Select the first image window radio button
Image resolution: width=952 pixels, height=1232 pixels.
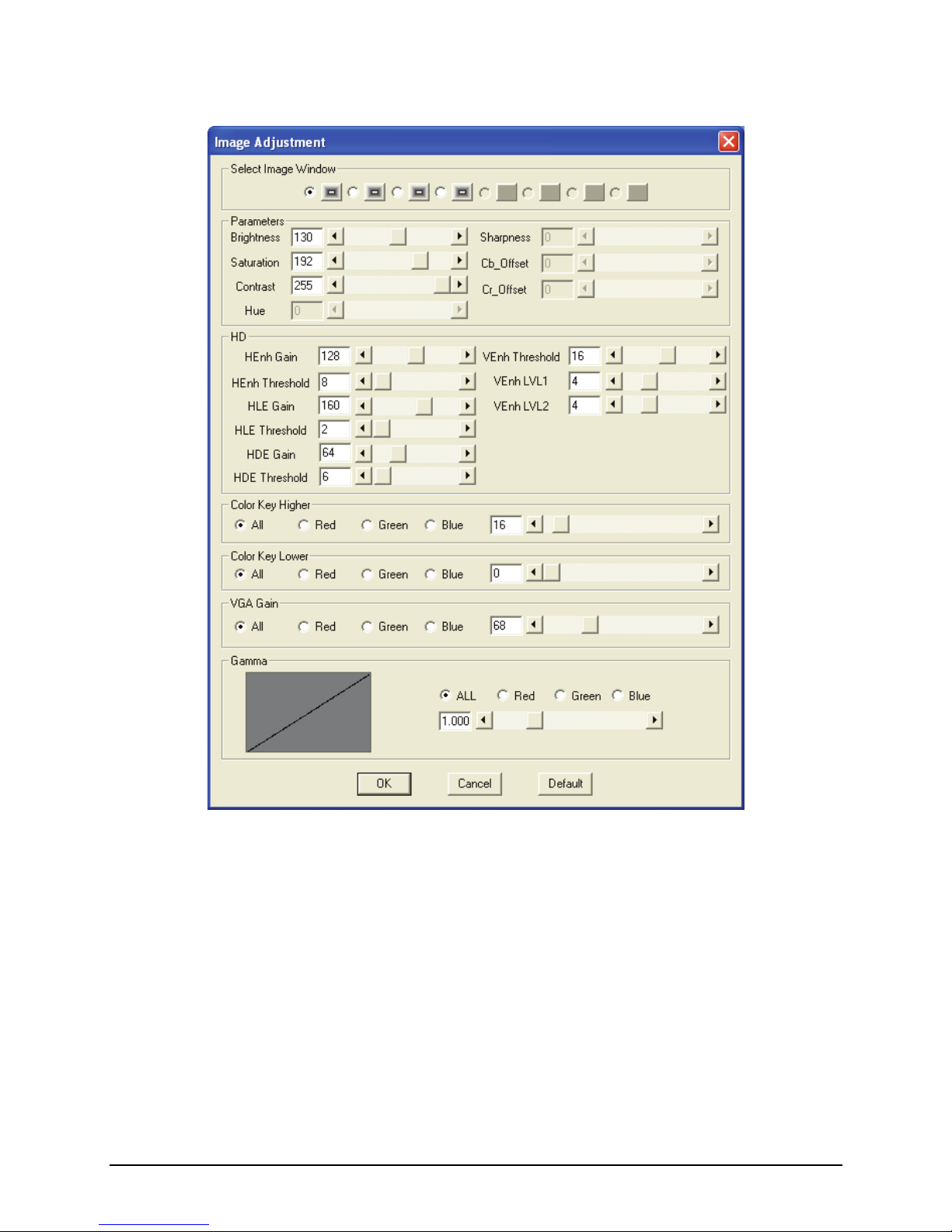coord(310,192)
